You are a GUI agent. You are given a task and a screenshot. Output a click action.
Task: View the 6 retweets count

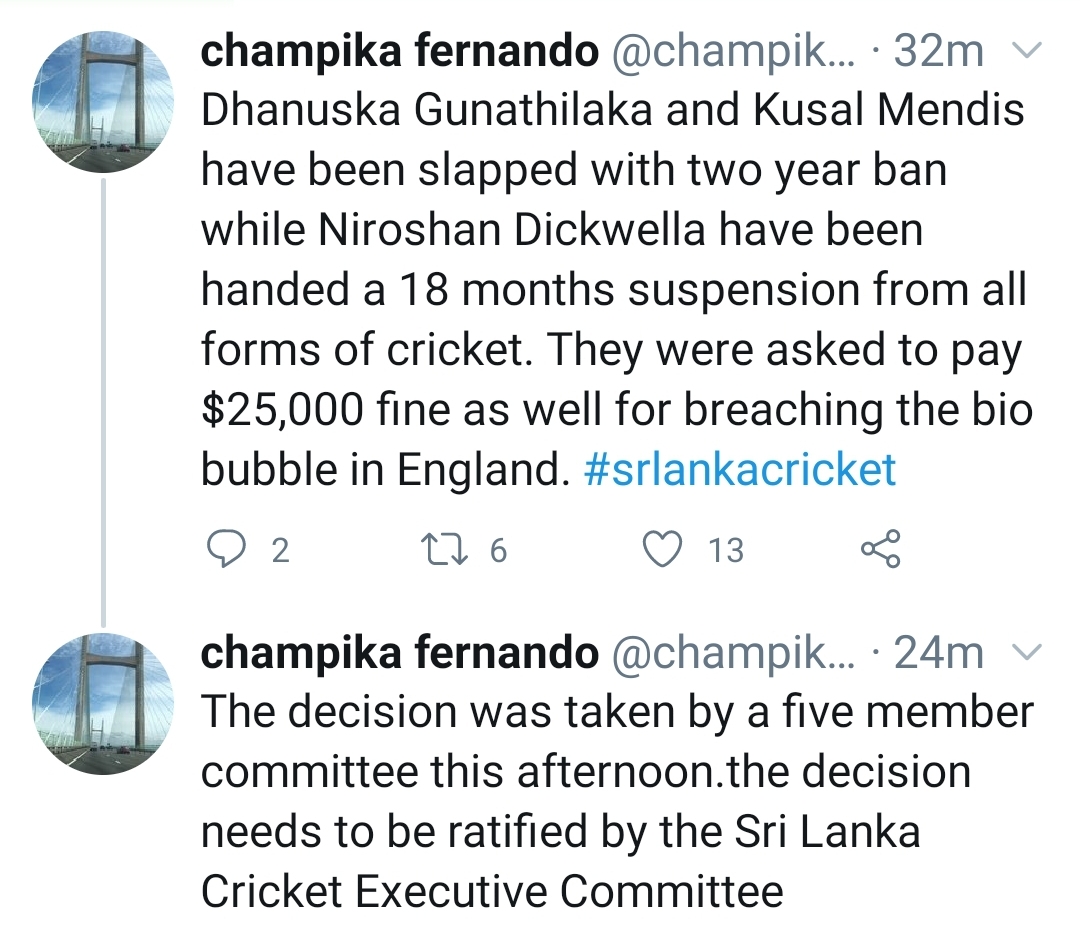(x=498, y=550)
